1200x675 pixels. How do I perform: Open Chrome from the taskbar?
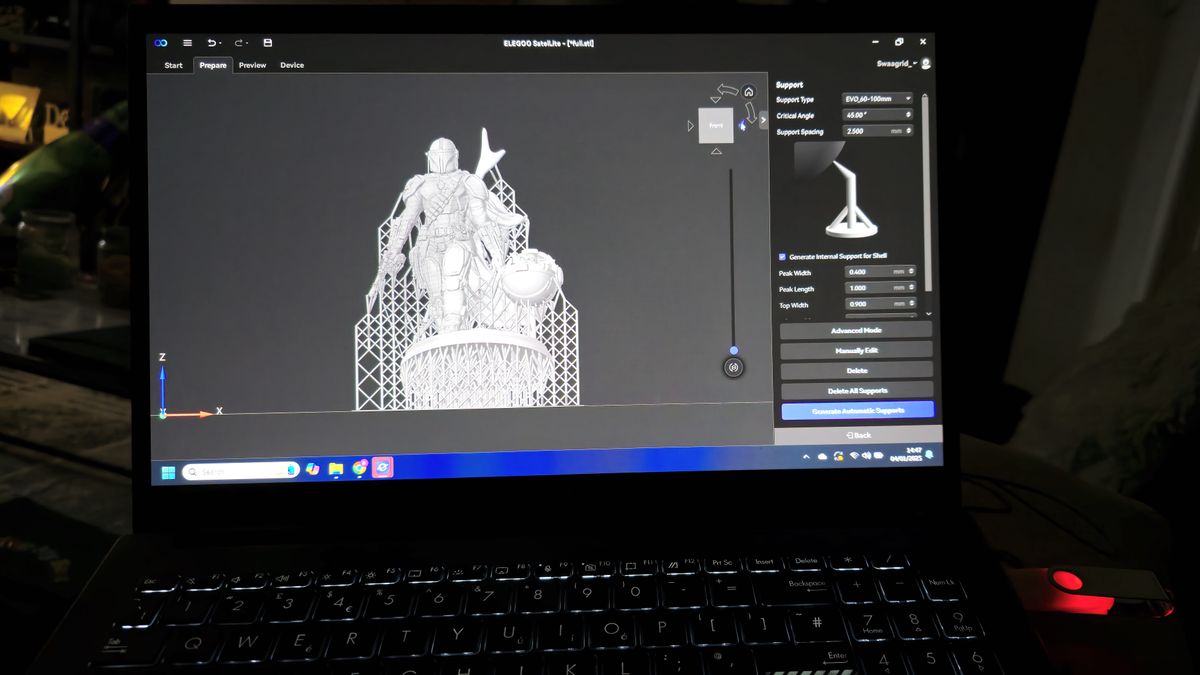[x=359, y=467]
